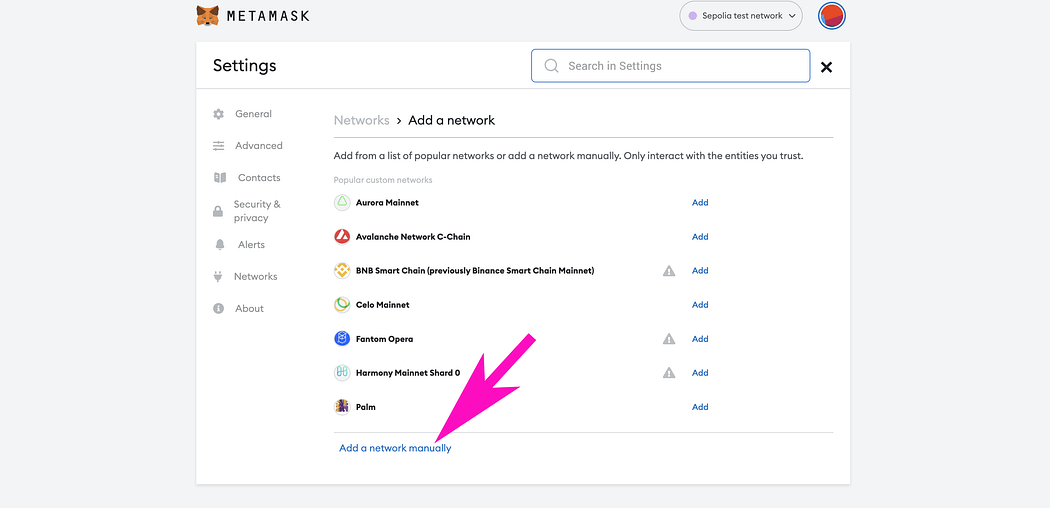Add Aurora Mainnet network
This screenshot has height=508, width=1050.
(x=700, y=202)
